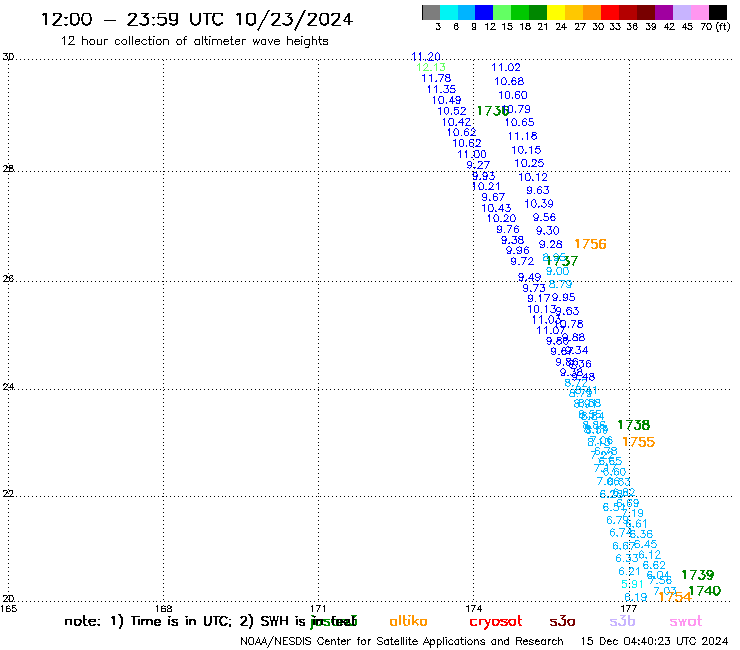Click the wave height value '10.49'
This screenshot has height=650, width=740.
[x=446, y=100]
